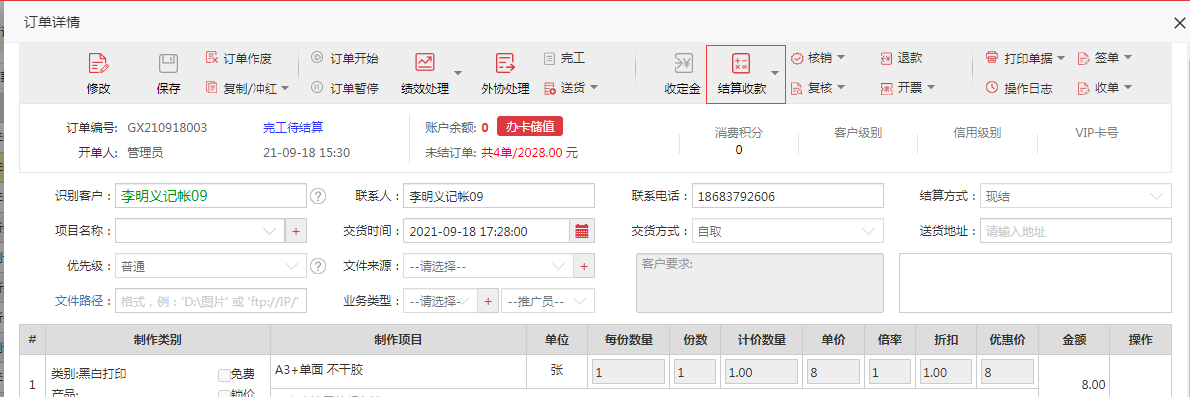This screenshot has height=397, width=1190.
Task: Expand the 绩效处理 dropdown arrow
Action: [458, 73]
